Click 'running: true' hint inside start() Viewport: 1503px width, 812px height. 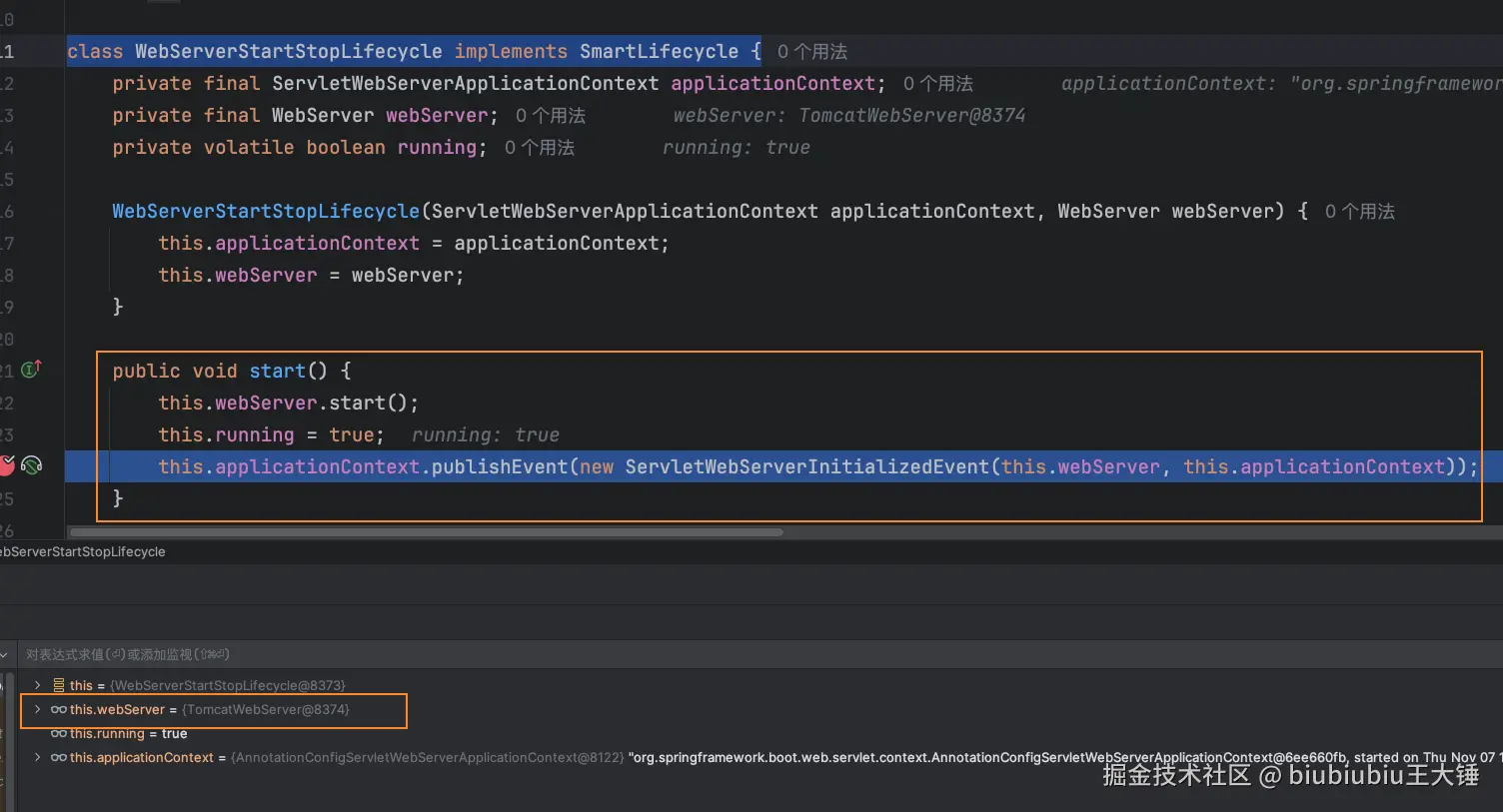coord(485,435)
